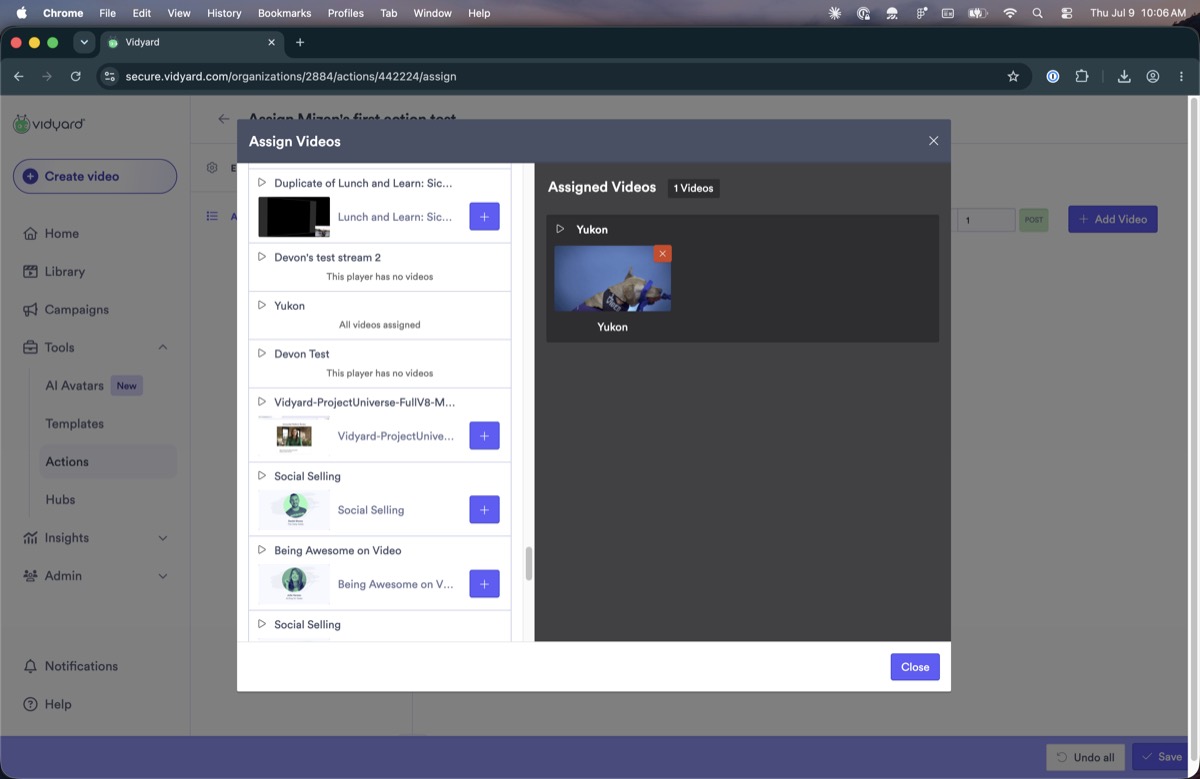Viewport: 1200px width, 779px height.
Task: Open the Profiles menu
Action: click(346, 13)
